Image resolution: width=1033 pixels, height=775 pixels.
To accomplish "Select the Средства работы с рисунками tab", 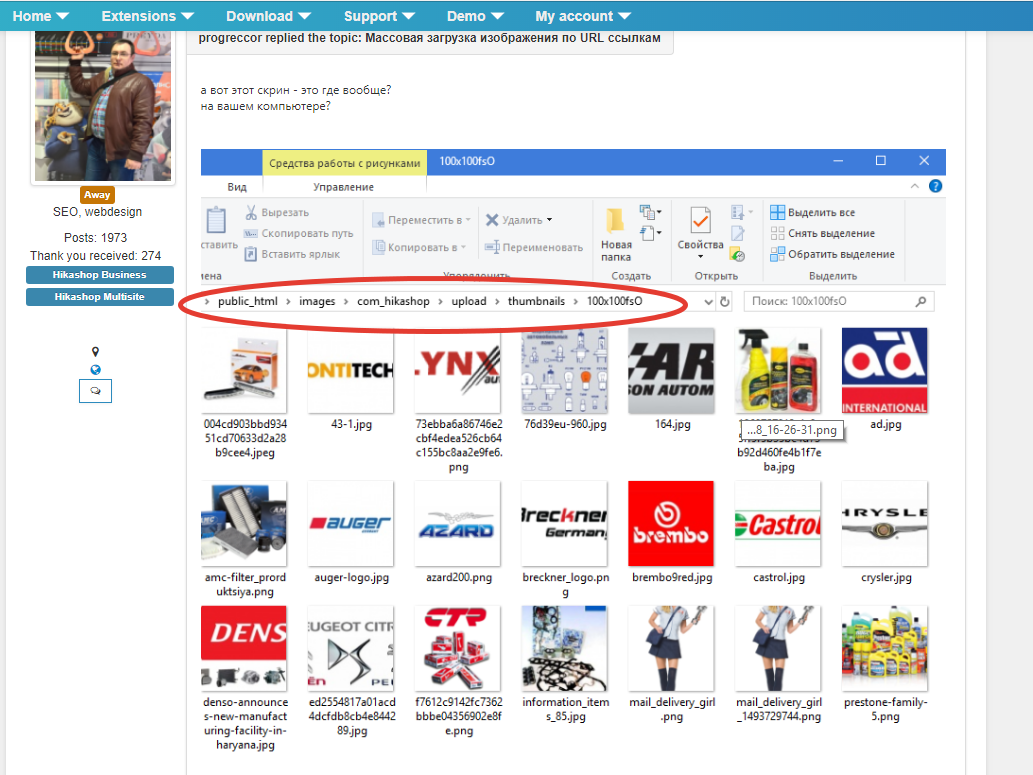I will [345, 163].
